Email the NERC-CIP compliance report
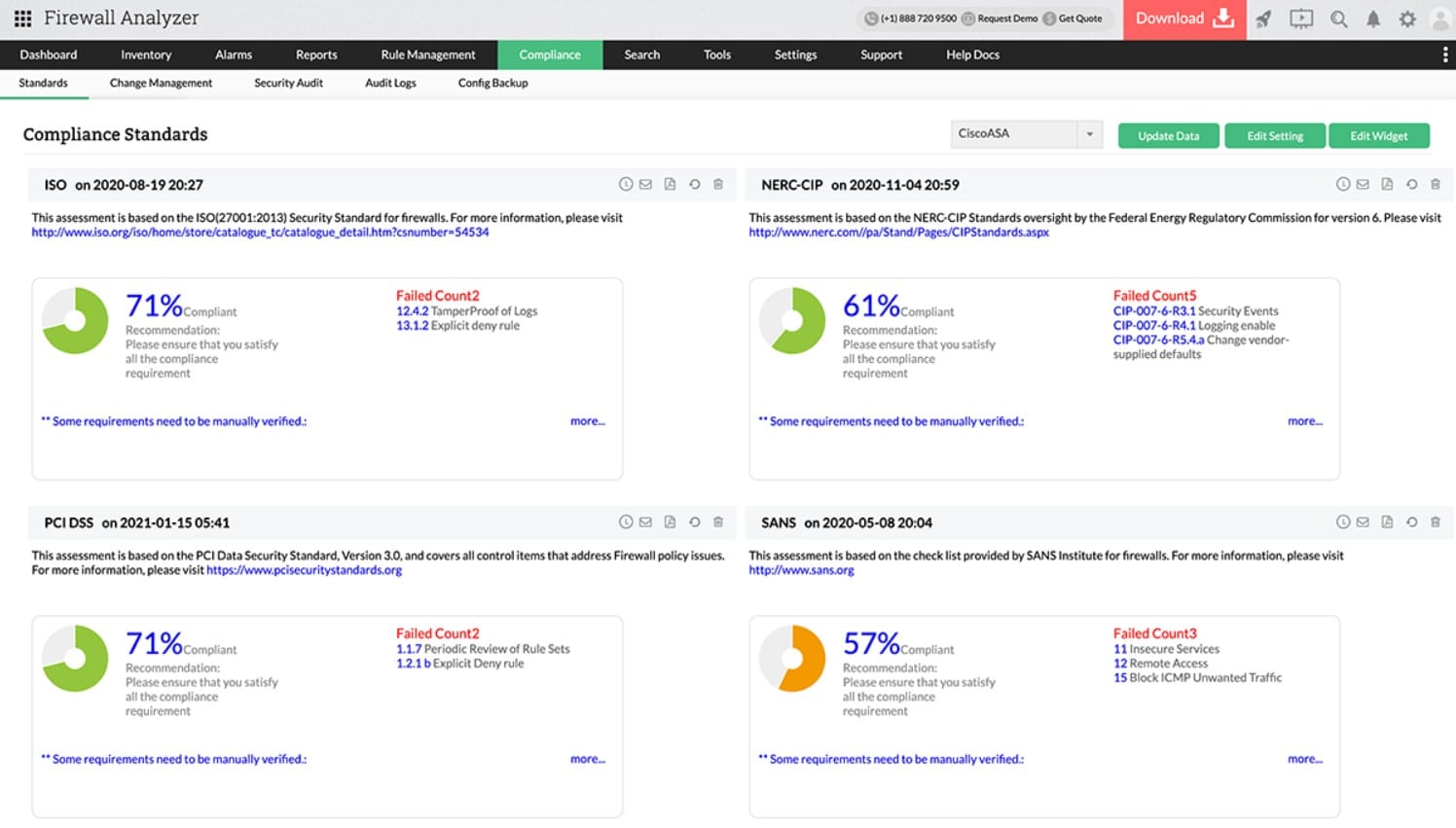1456x828 pixels. coord(1363,184)
